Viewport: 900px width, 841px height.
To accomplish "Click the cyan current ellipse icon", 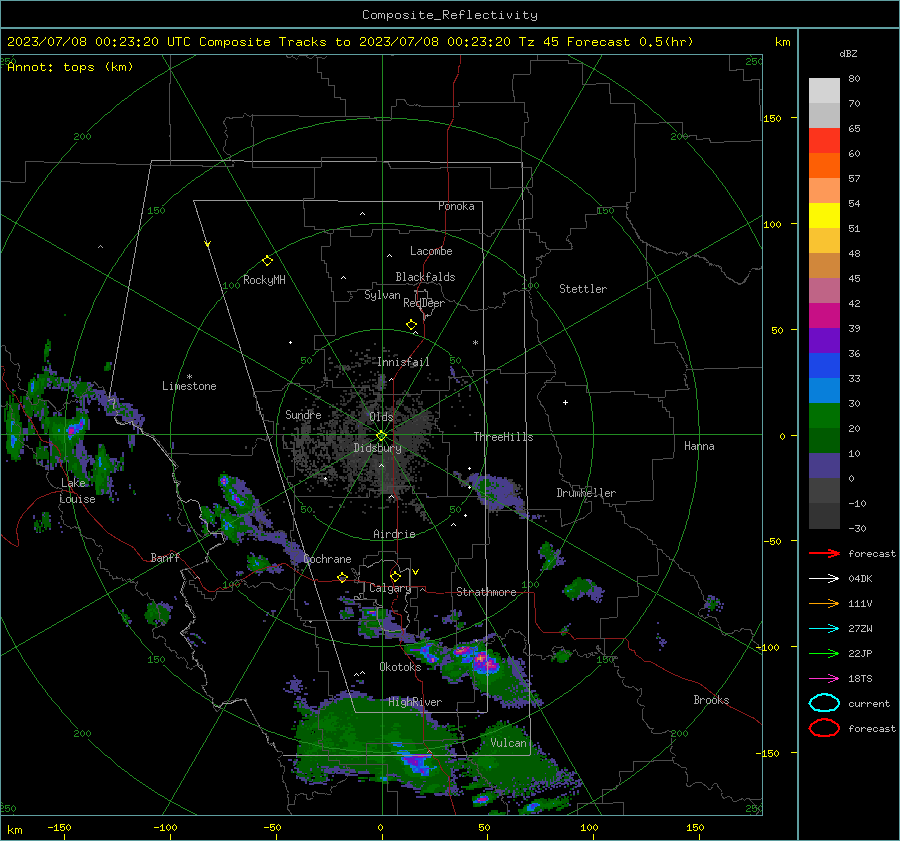I will 824,703.
